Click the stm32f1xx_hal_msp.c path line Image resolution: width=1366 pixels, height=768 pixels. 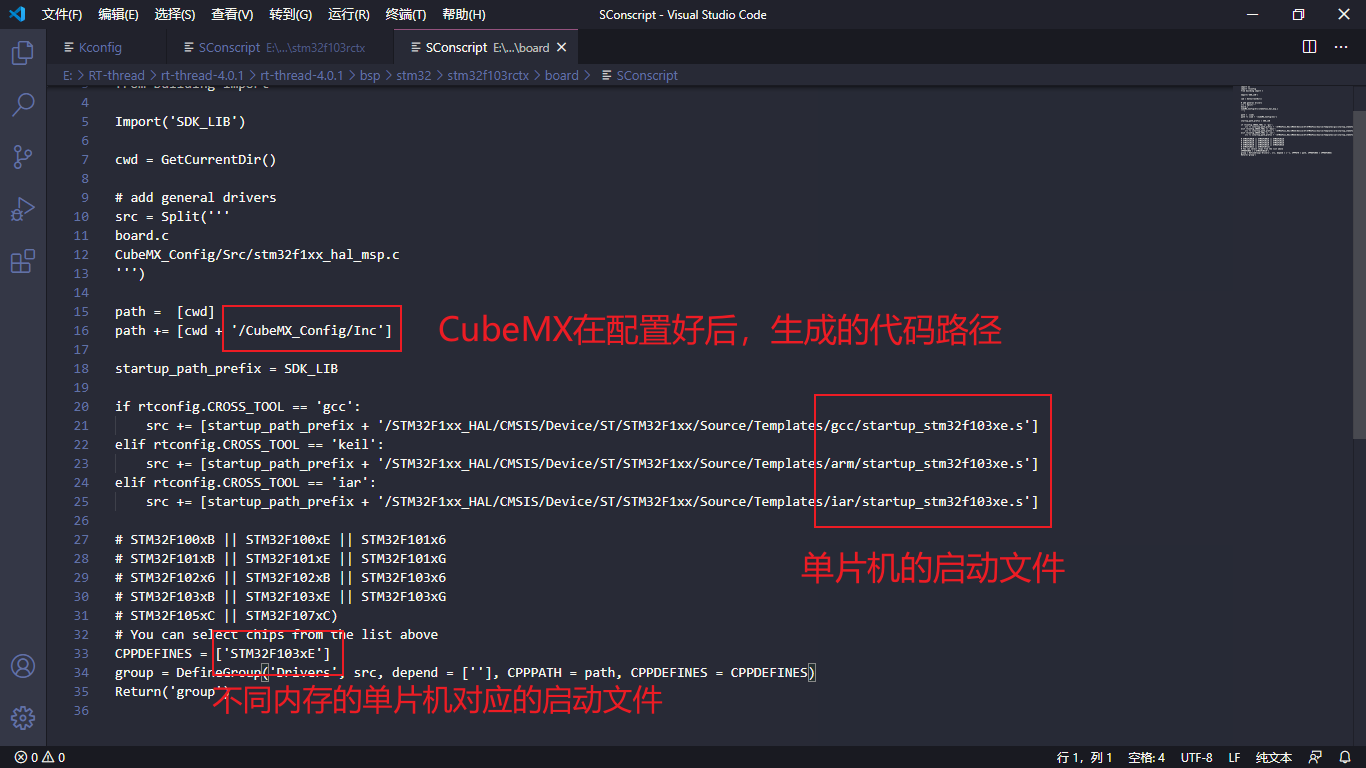tap(257, 254)
